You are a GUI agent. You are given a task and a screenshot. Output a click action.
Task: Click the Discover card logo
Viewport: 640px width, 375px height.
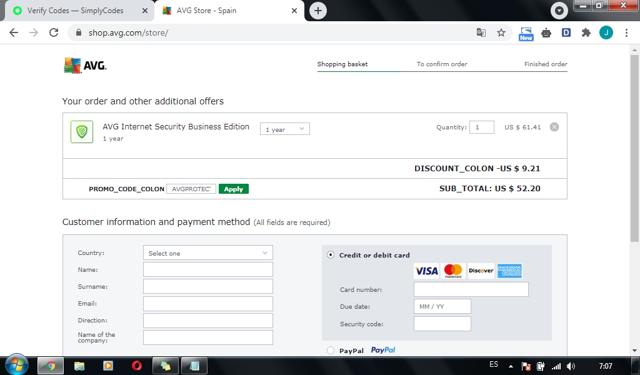(x=481, y=271)
